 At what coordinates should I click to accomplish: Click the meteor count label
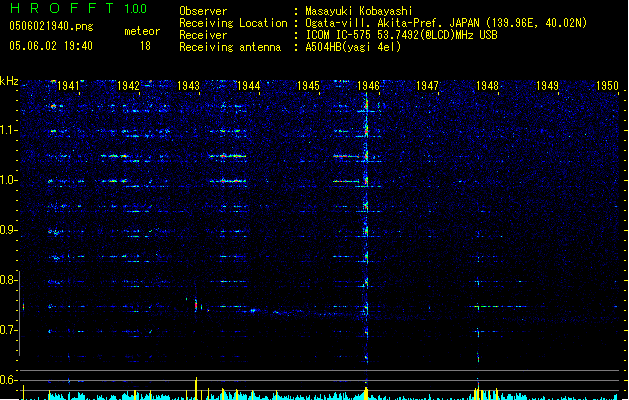click(x=142, y=31)
